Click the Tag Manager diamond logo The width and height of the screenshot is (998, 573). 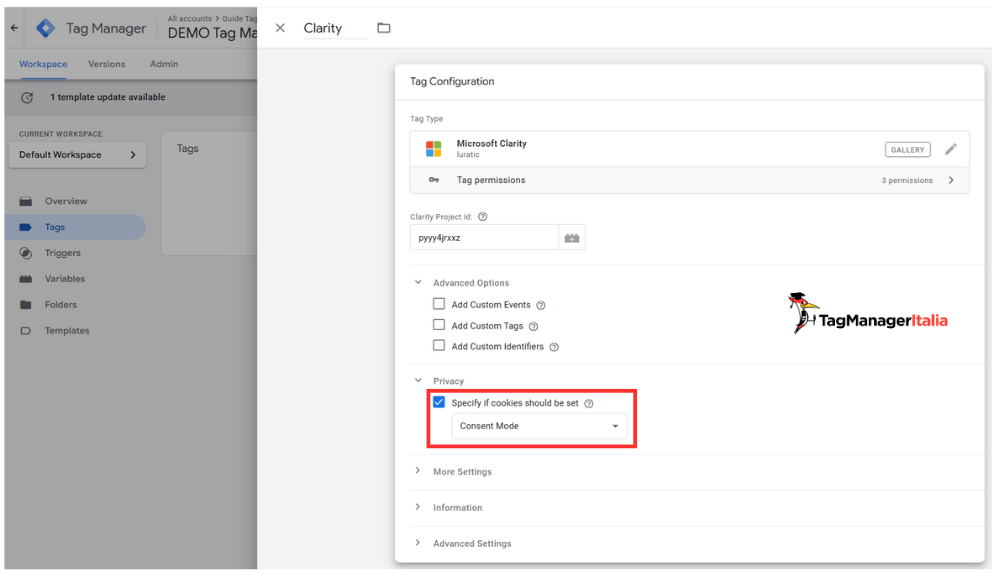point(45,28)
